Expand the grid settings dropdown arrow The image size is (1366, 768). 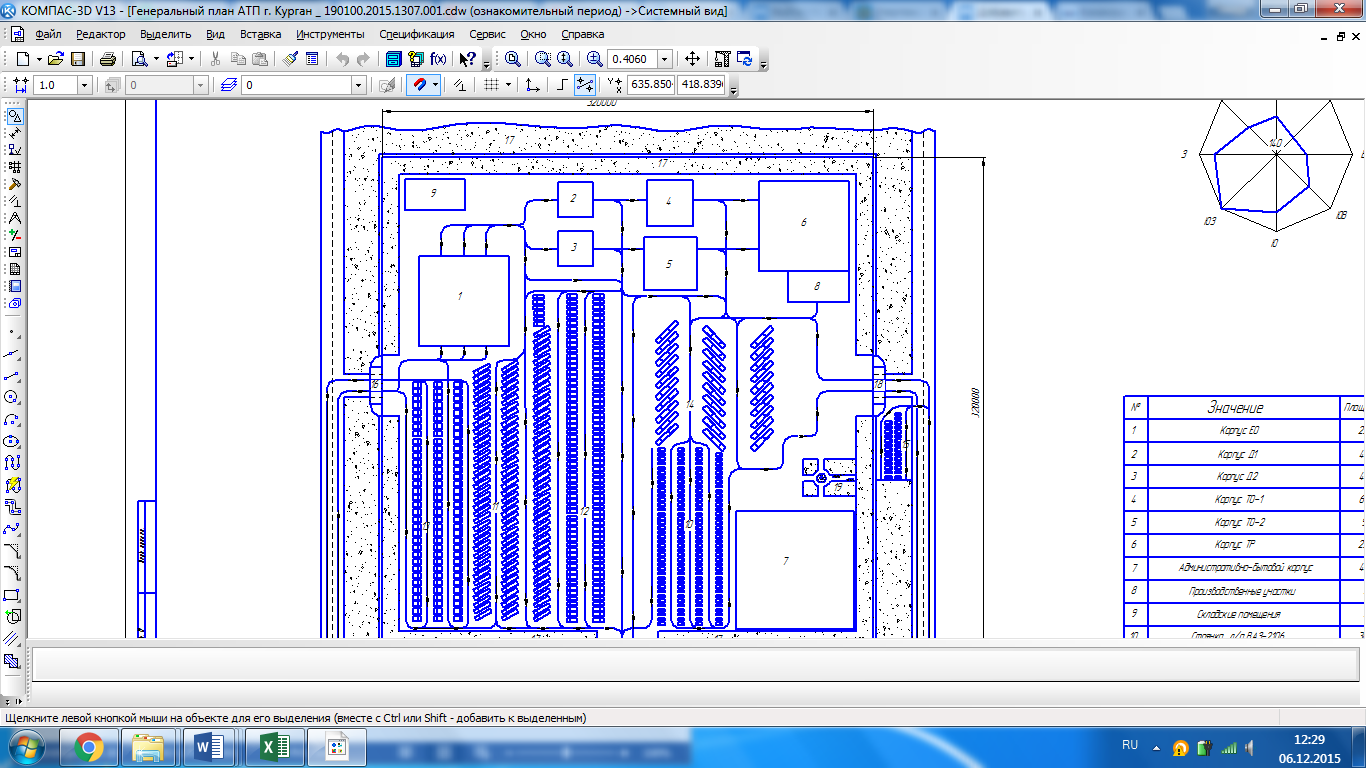click(x=508, y=85)
